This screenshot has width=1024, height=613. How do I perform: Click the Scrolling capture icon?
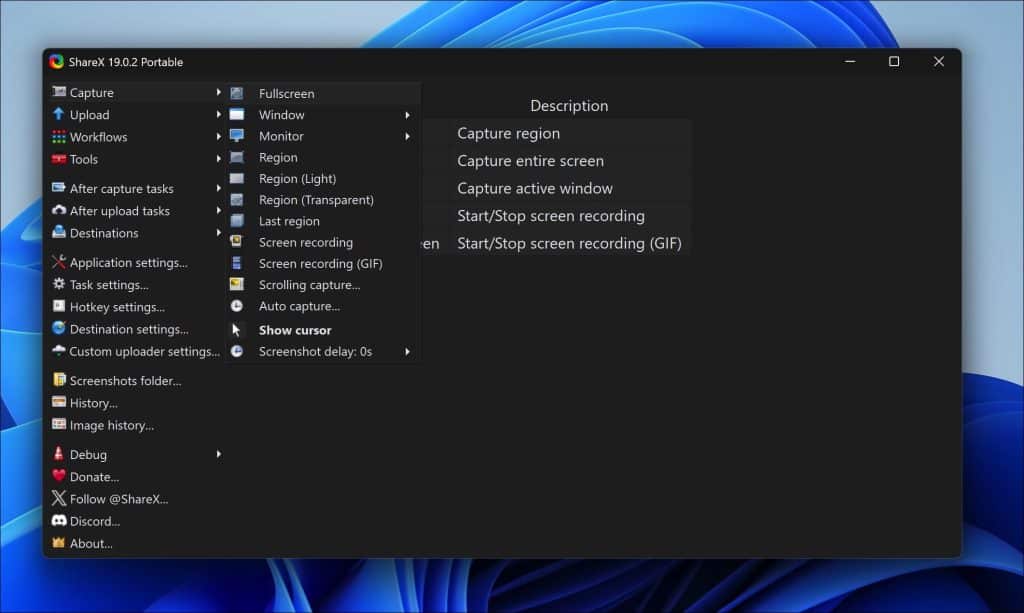(237, 285)
